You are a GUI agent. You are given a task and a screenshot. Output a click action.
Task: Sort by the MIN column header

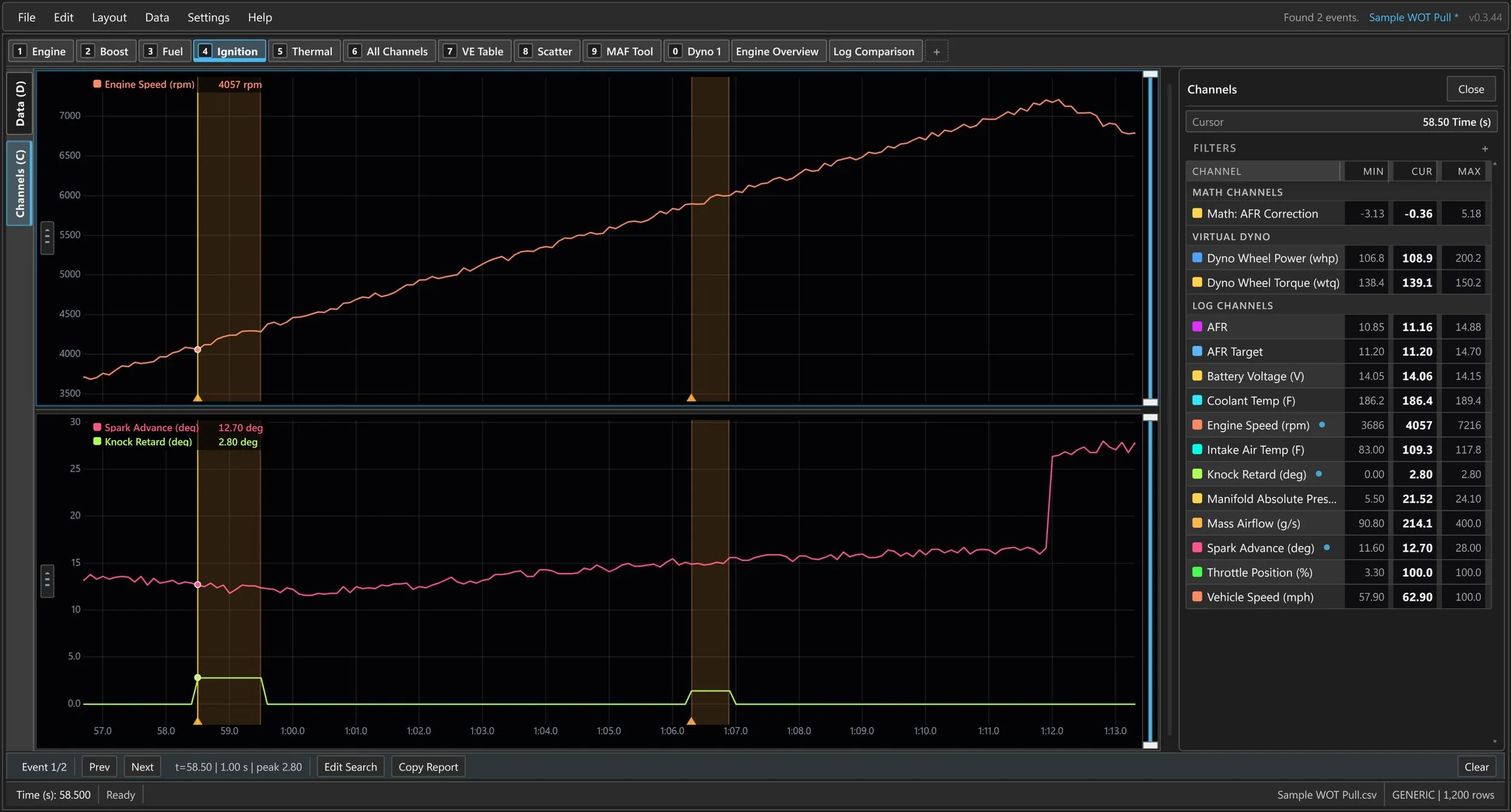pyautogui.click(x=1367, y=171)
